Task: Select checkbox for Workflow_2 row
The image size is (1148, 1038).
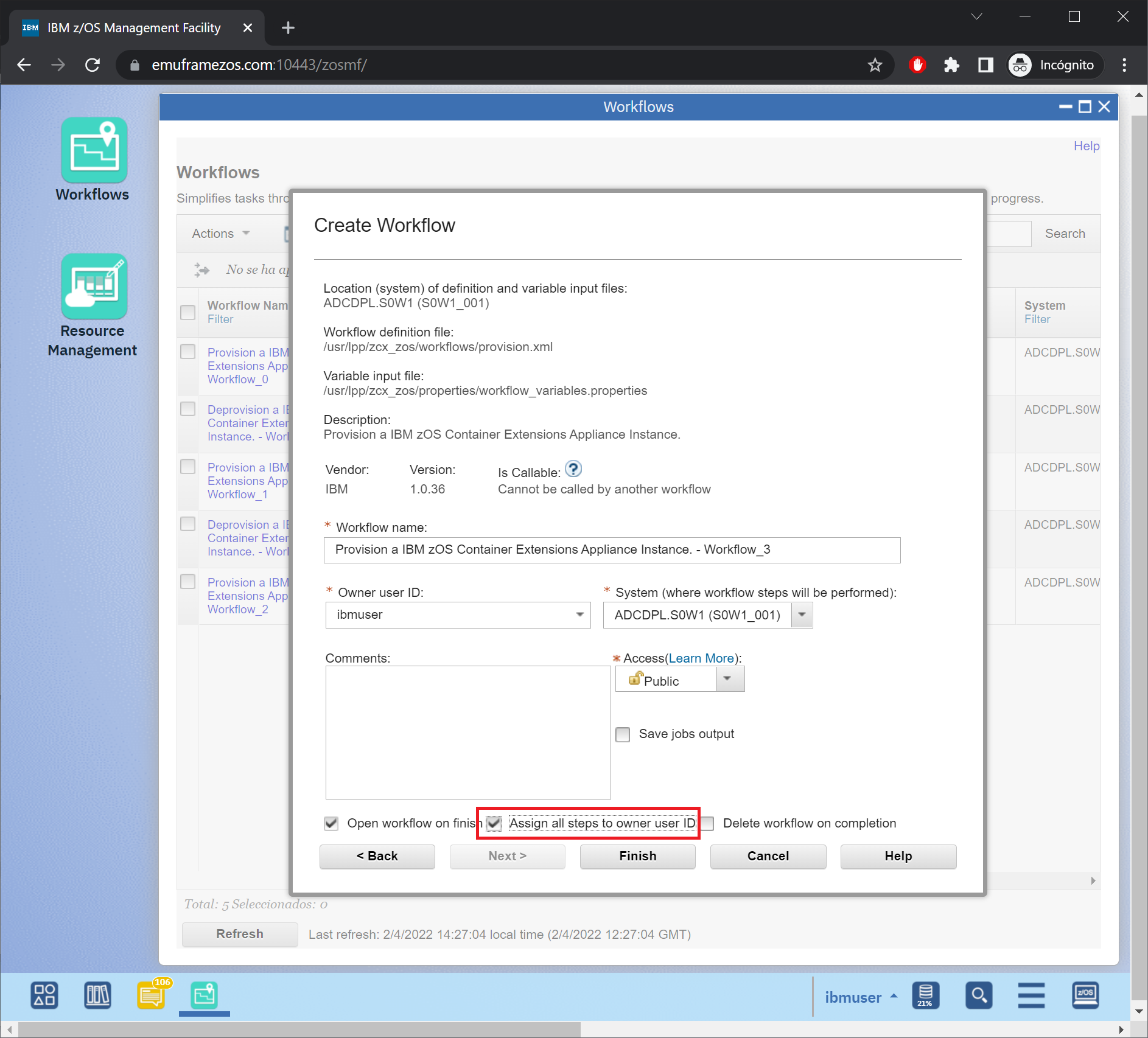Action: point(188,582)
